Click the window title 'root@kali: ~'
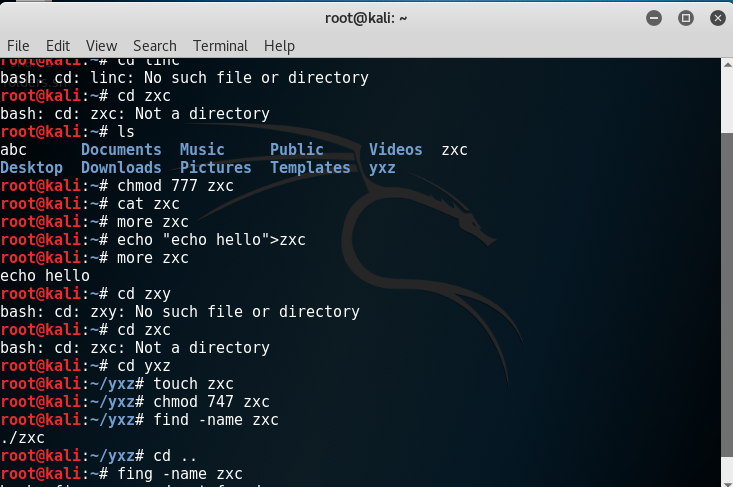733x487 pixels. pos(366,18)
